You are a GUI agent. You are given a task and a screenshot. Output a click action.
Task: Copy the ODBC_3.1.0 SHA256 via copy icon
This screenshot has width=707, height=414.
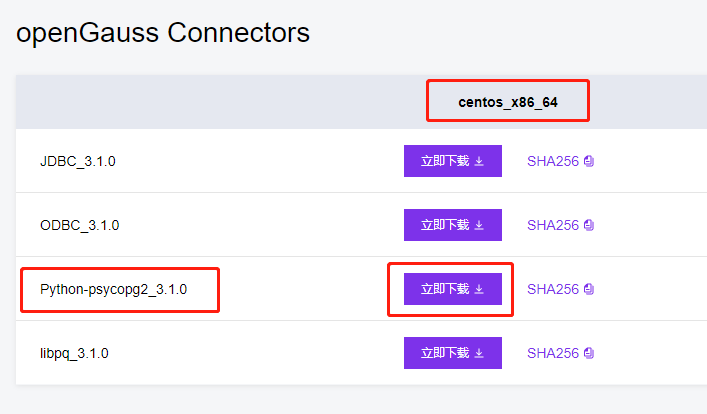589,225
